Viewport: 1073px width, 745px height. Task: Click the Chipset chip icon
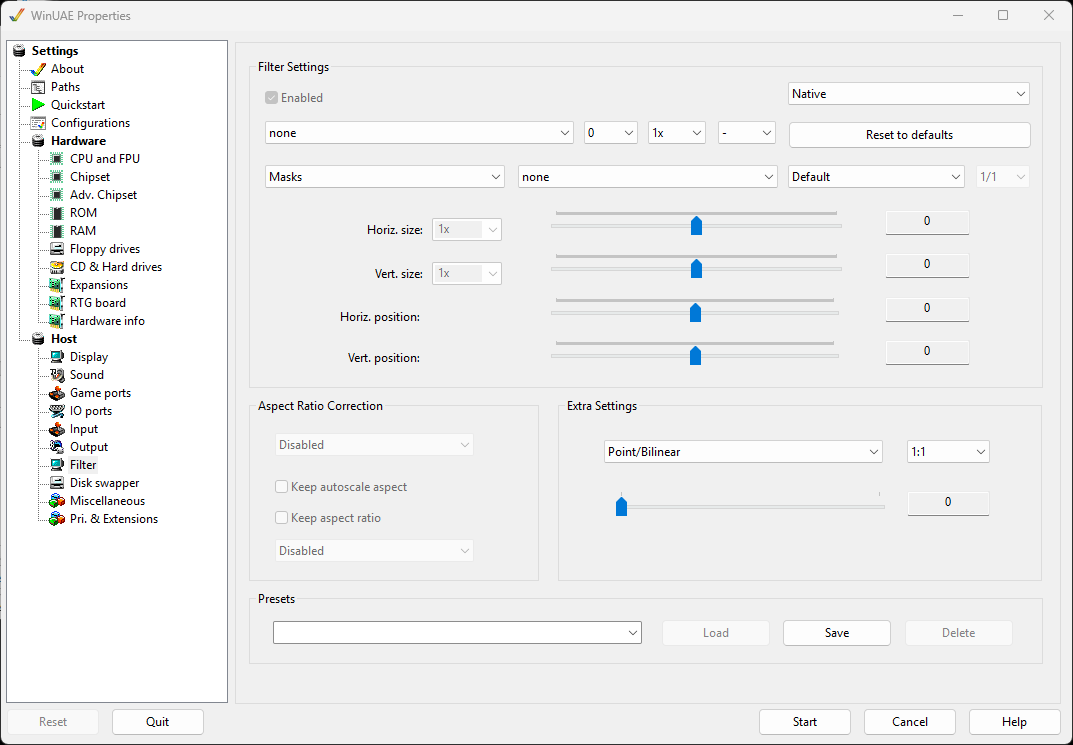[x=57, y=177]
